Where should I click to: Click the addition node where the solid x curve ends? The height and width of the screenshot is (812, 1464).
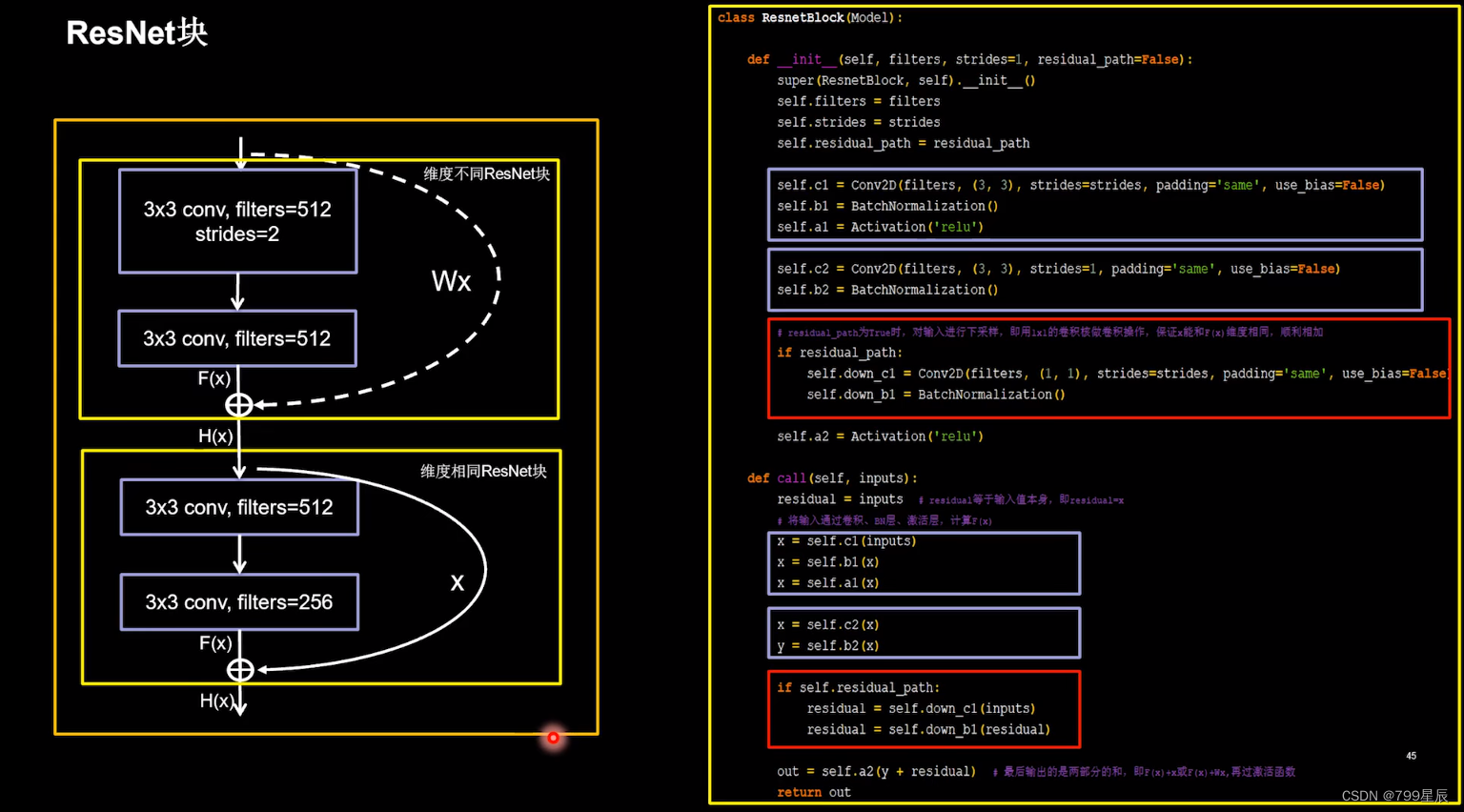pos(240,670)
